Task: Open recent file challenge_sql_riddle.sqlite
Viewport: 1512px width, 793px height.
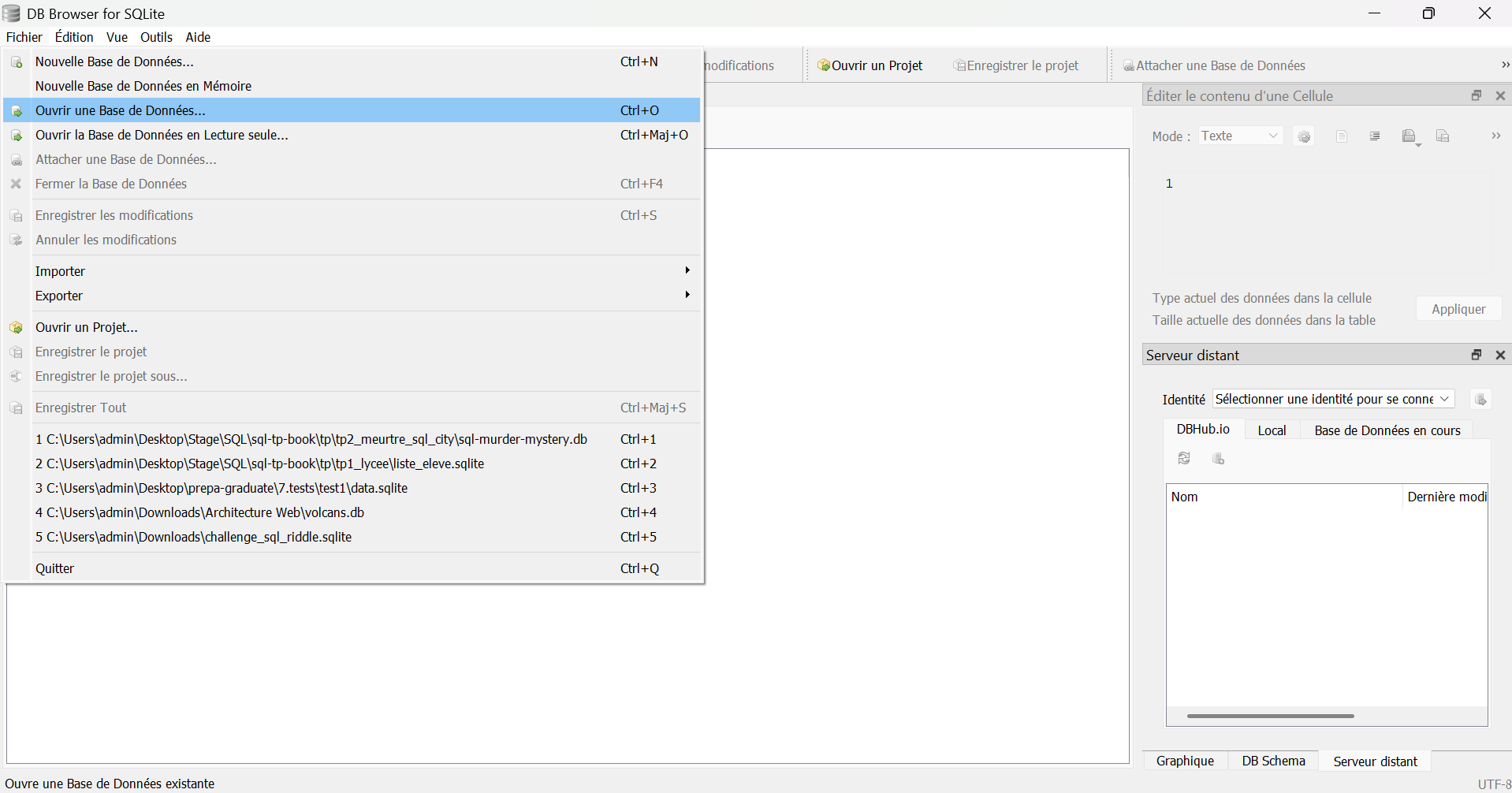Action: (193, 537)
